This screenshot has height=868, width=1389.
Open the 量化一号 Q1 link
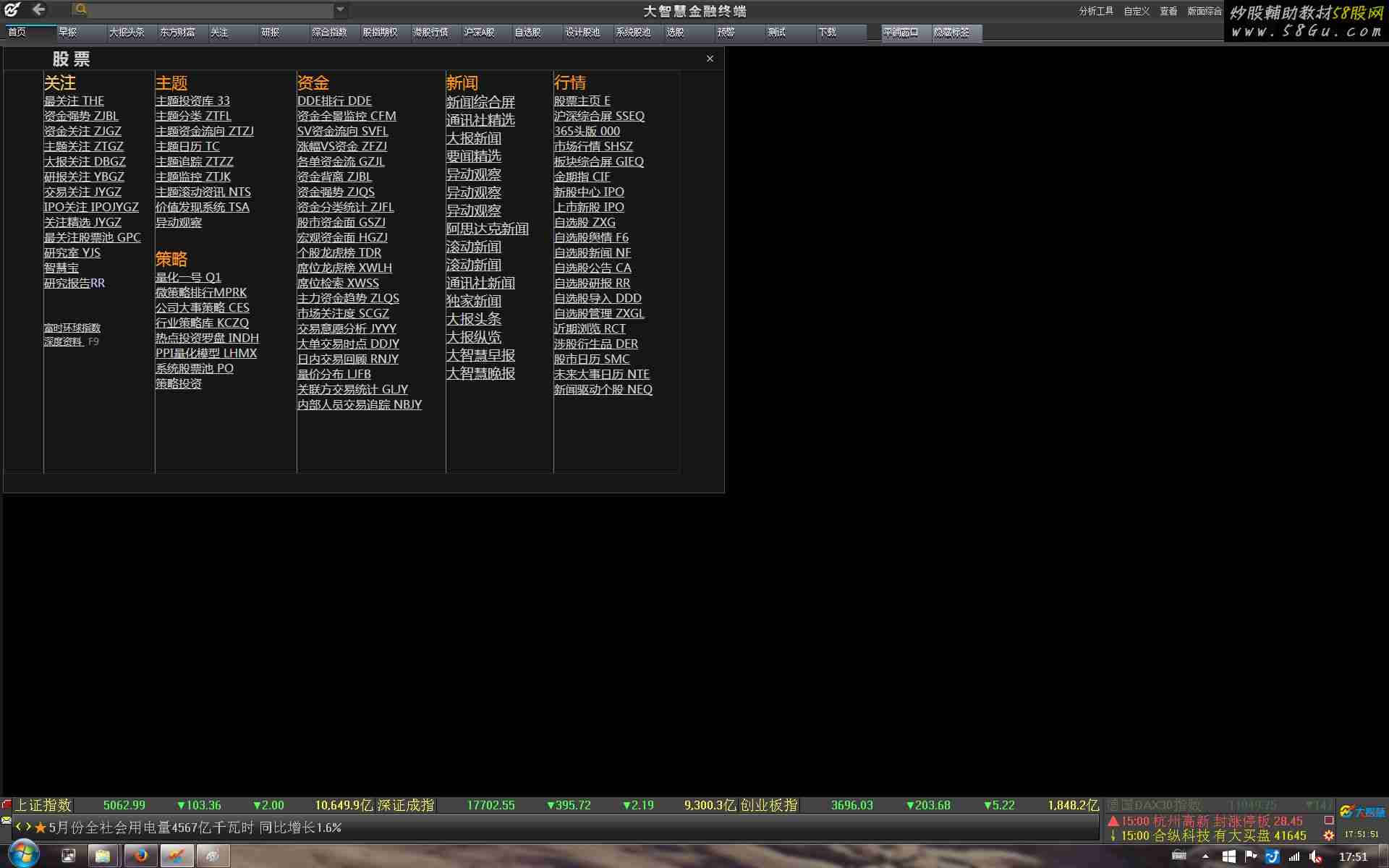[188, 277]
